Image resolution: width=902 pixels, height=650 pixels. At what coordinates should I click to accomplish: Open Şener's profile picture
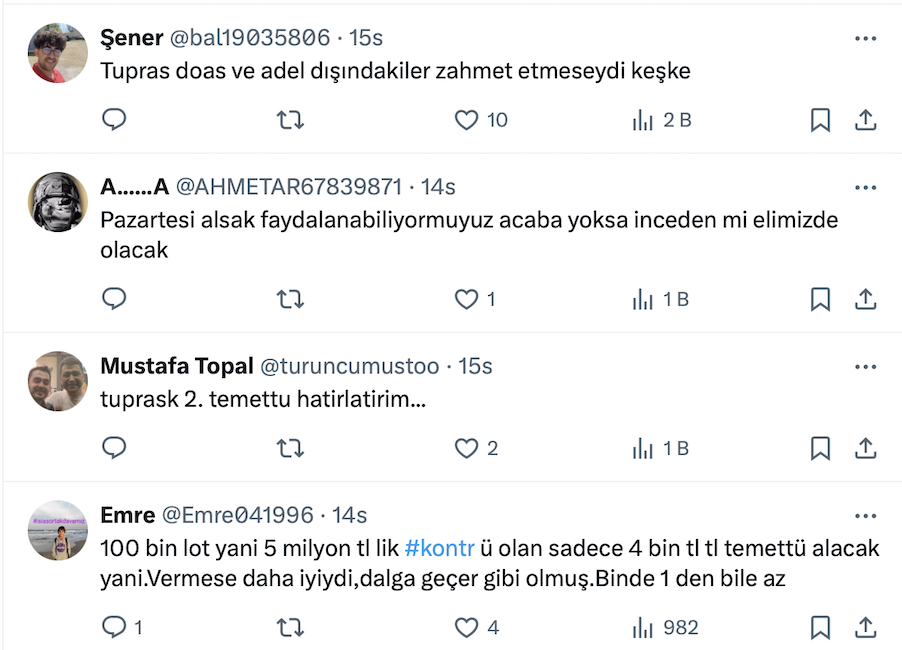coord(57,53)
